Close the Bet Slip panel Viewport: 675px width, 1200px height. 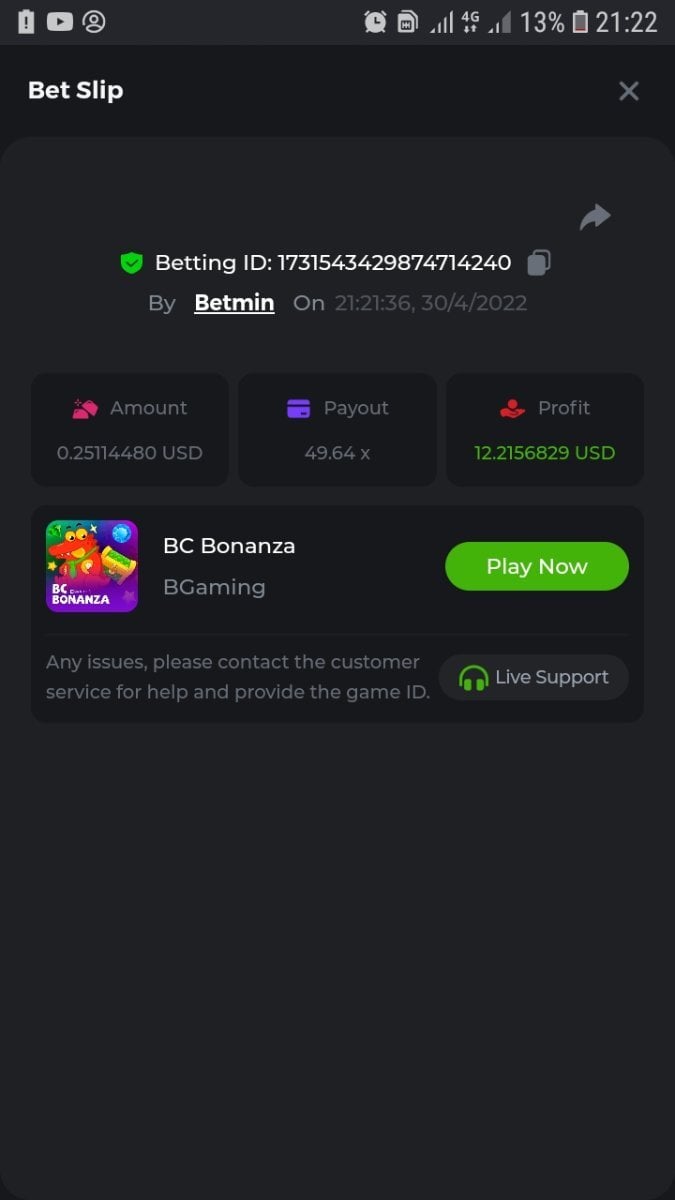click(x=629, y=91)
